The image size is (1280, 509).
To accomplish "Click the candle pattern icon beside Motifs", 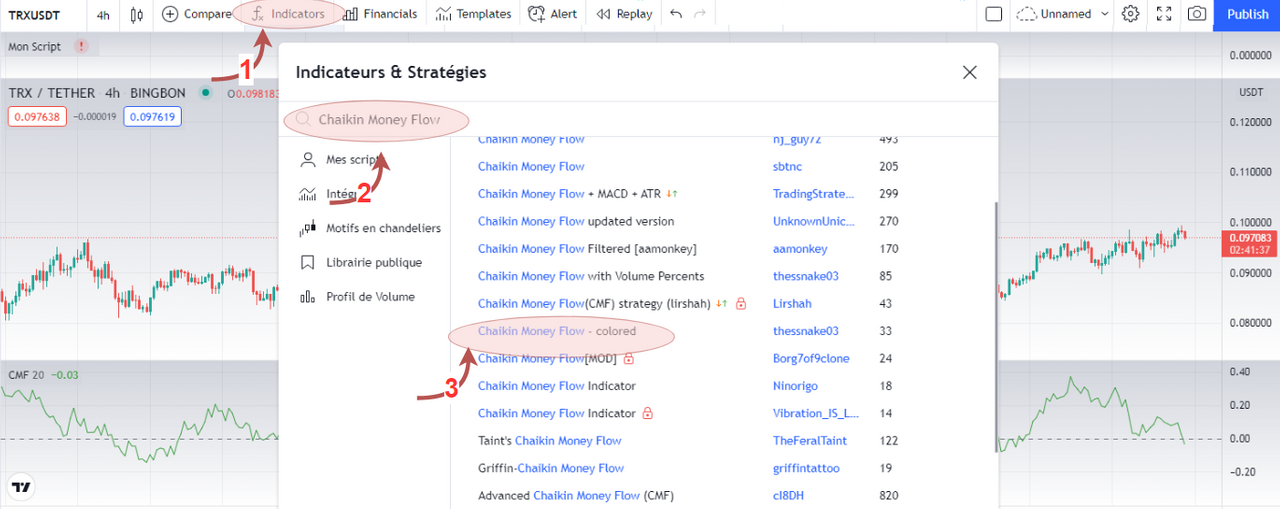I will pos(307,228).
